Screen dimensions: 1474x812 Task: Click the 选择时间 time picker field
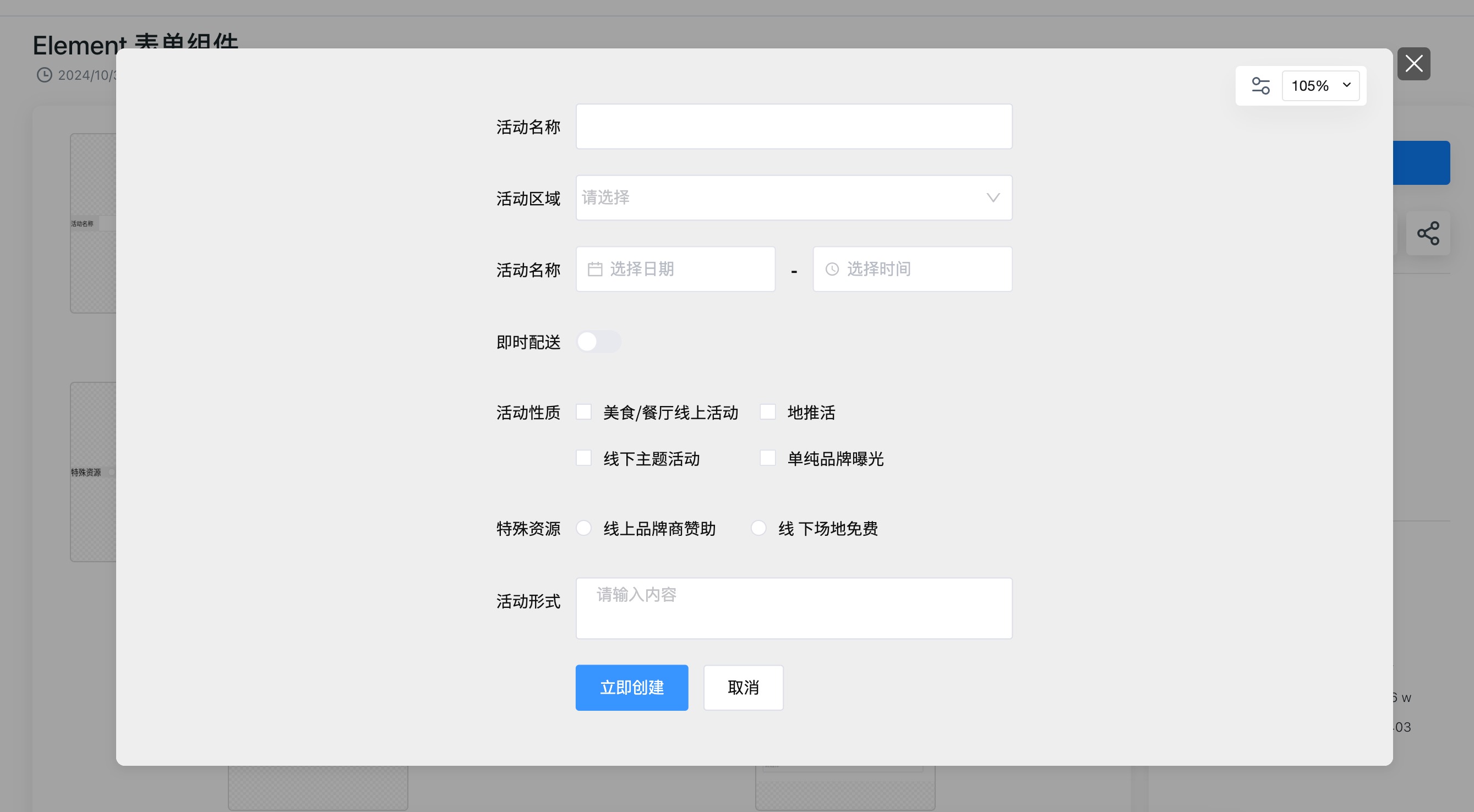tap(912, 270)
